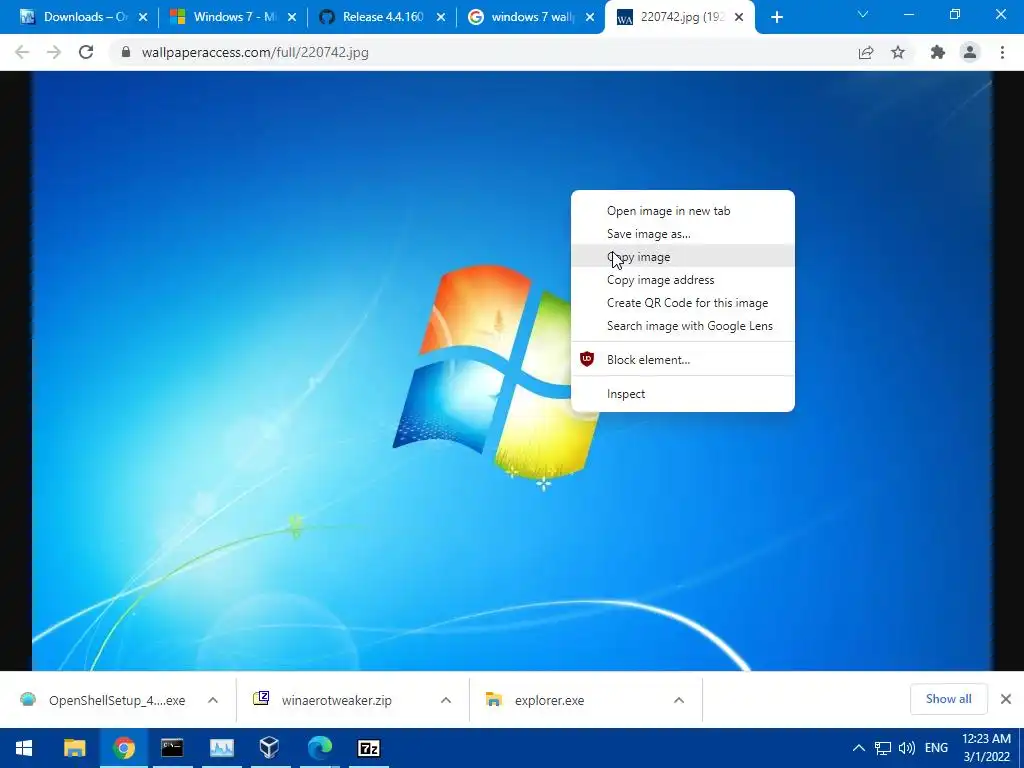This screenshot has height=768, width=1024.
Task: Open the resource monitor taskbar icon
Action: [x=221, y=748]
